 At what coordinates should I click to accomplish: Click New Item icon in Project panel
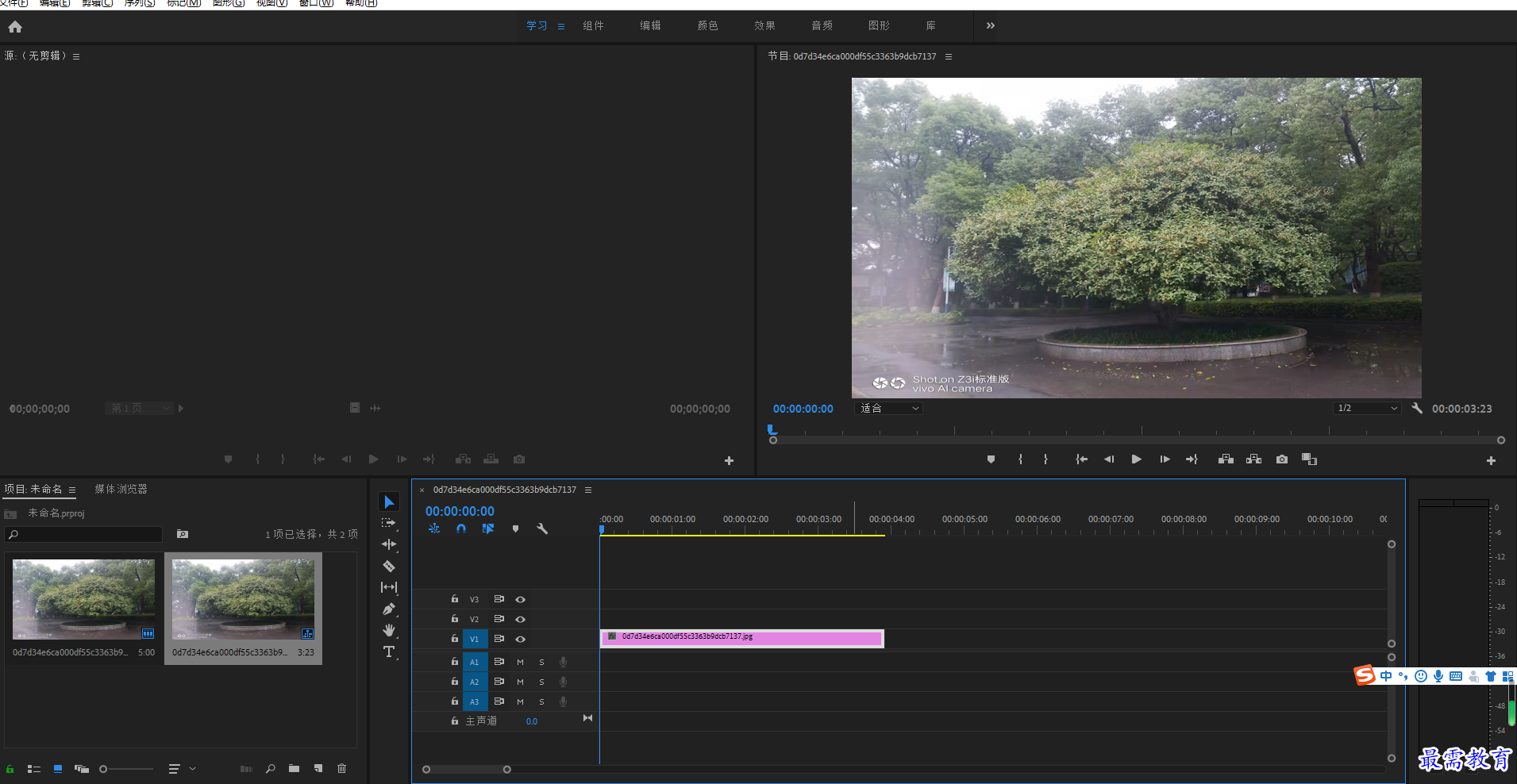(x=318, y=768)
